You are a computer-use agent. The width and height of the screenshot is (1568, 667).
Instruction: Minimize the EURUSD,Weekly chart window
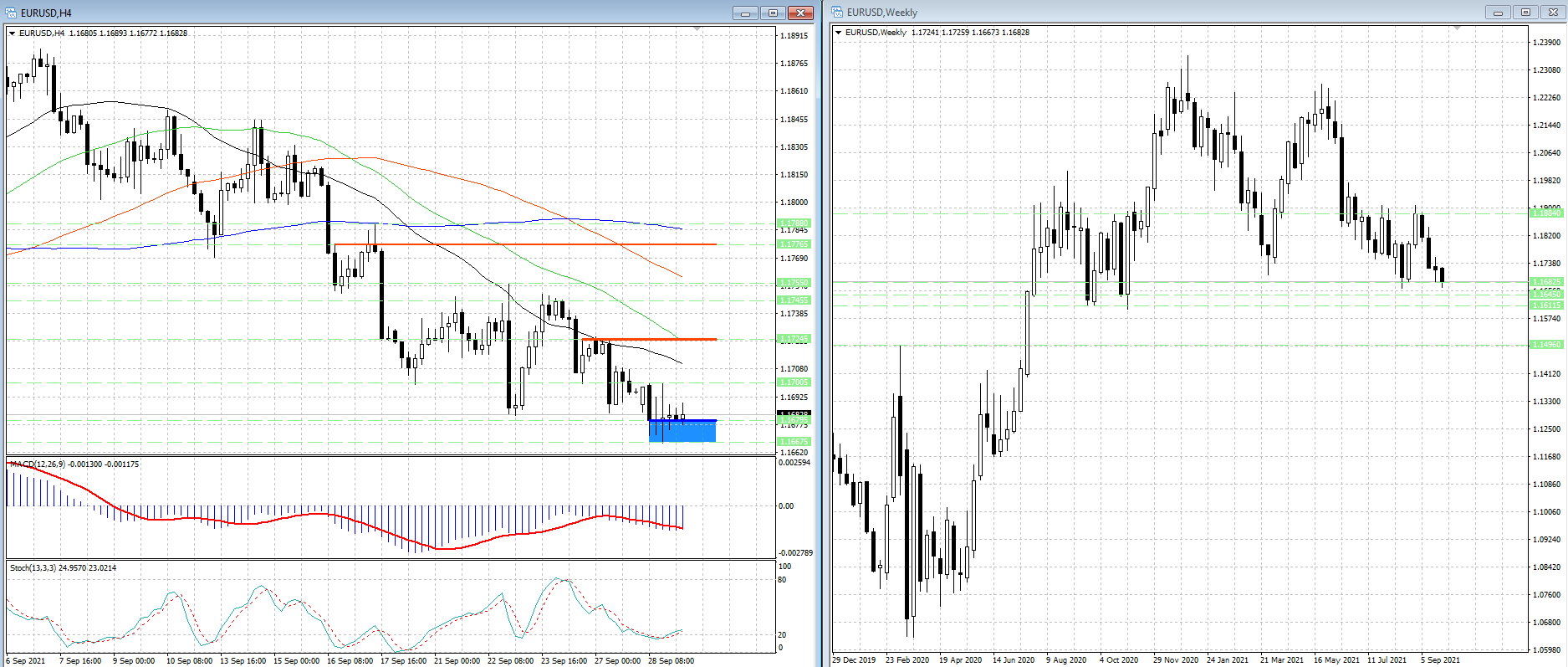coord(1498,12)
